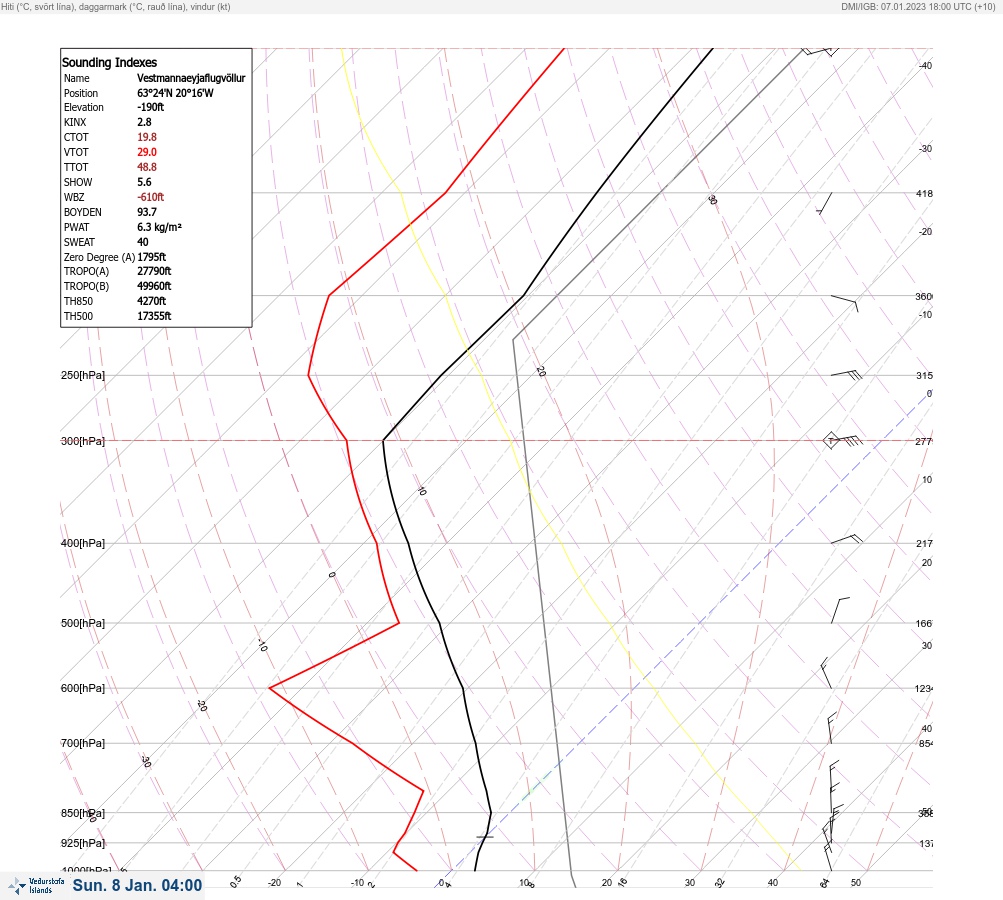Click the TH850 value 4270ft

pyautogui.click(x=152, y=301)
